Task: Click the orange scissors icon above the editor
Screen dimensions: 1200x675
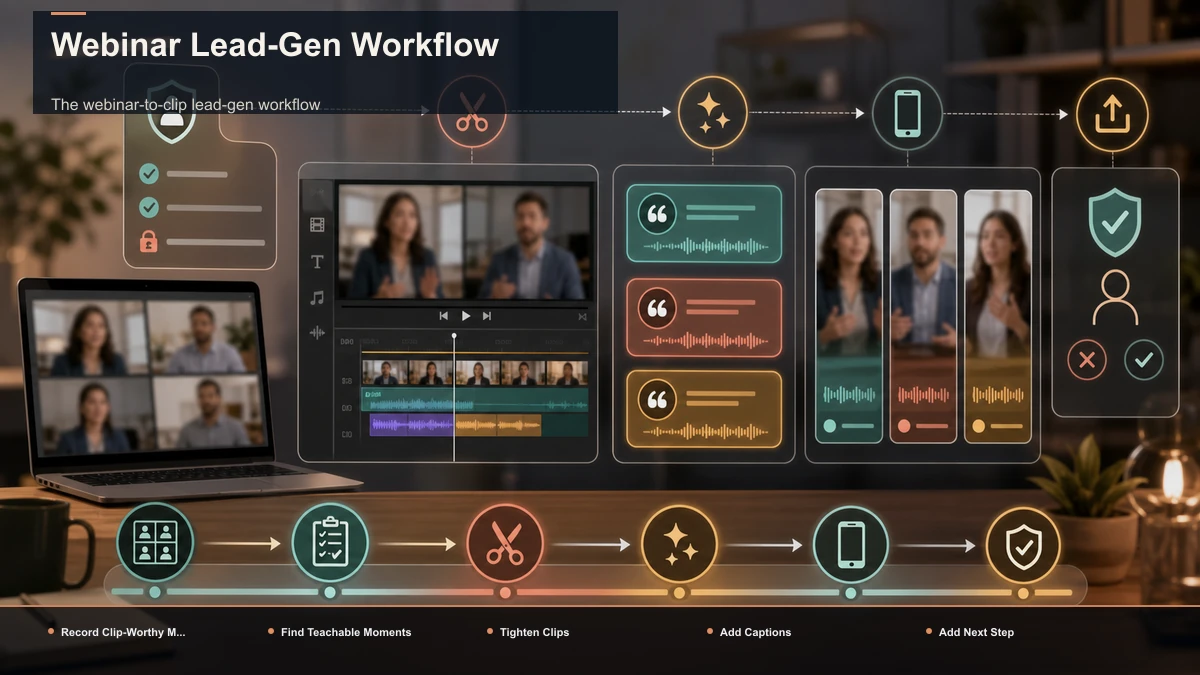Action: point(471,113)
